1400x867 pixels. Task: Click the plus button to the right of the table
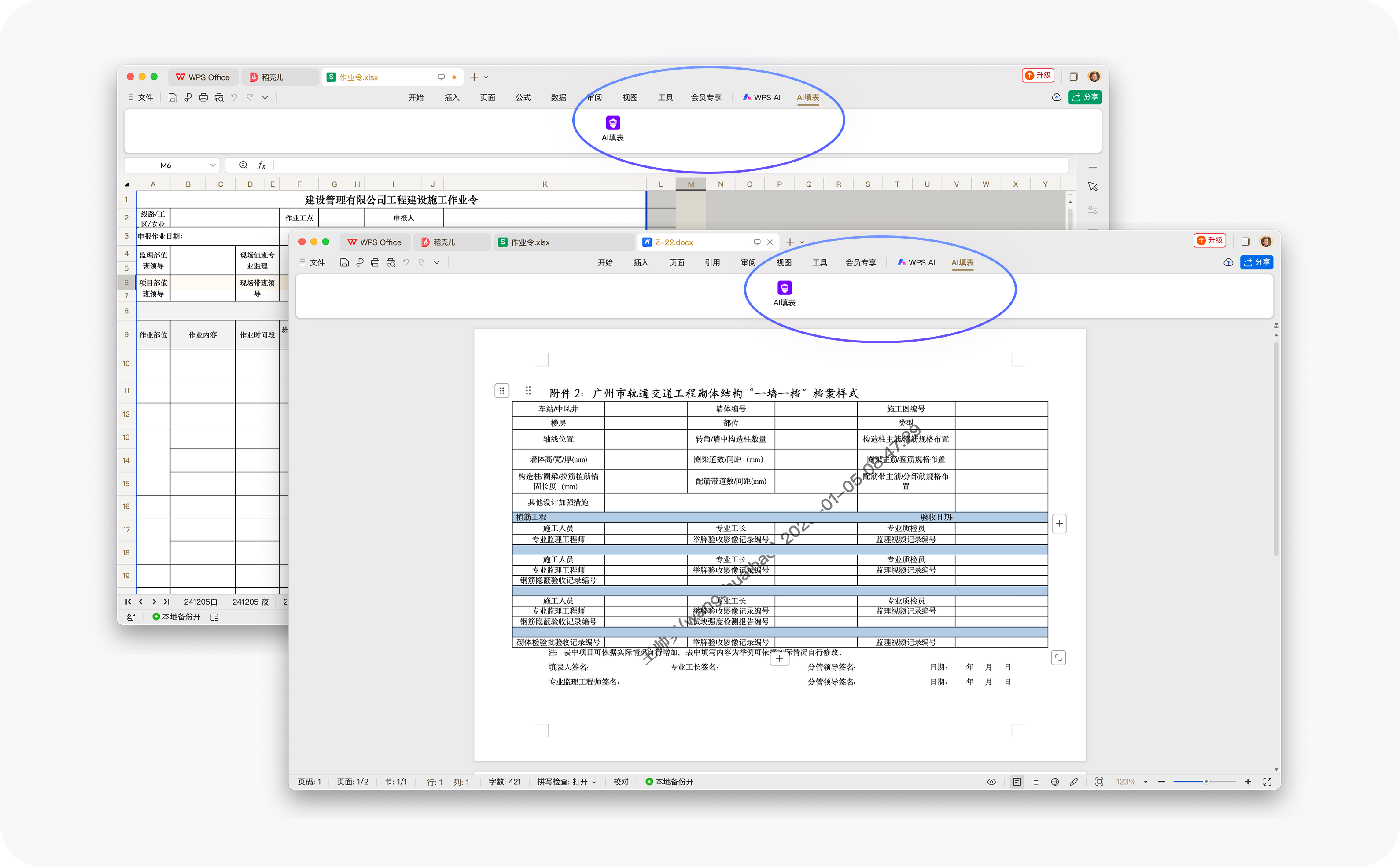click(x=1059, y=524)
